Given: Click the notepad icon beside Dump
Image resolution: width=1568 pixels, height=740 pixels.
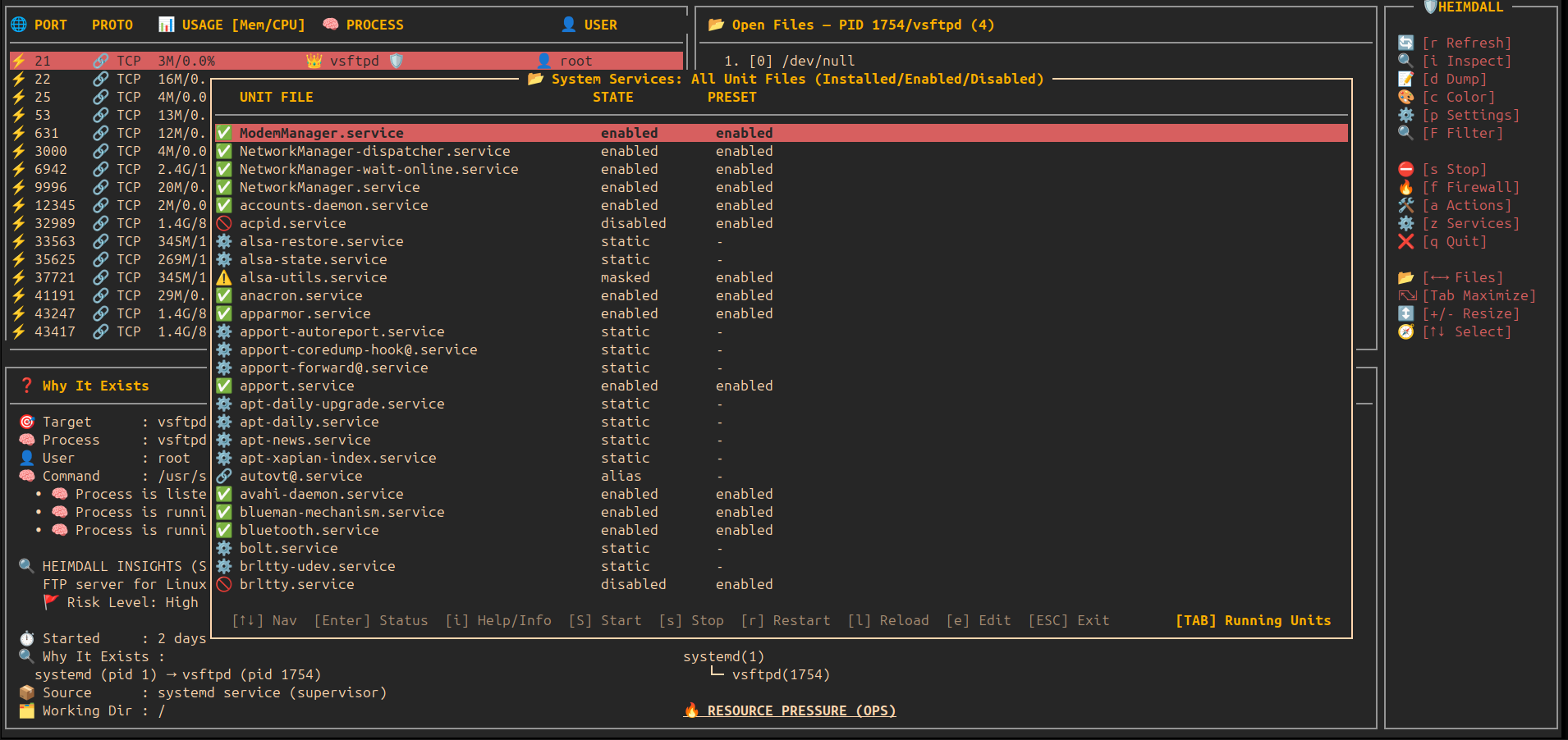Looking at the screenshot, I should [1405, 79].
